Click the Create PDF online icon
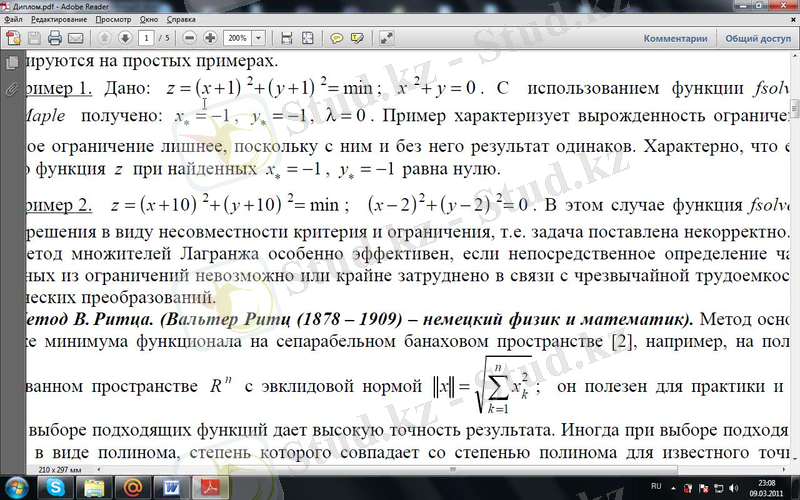Viewport: 800px width, 500px height. point(13,38)
